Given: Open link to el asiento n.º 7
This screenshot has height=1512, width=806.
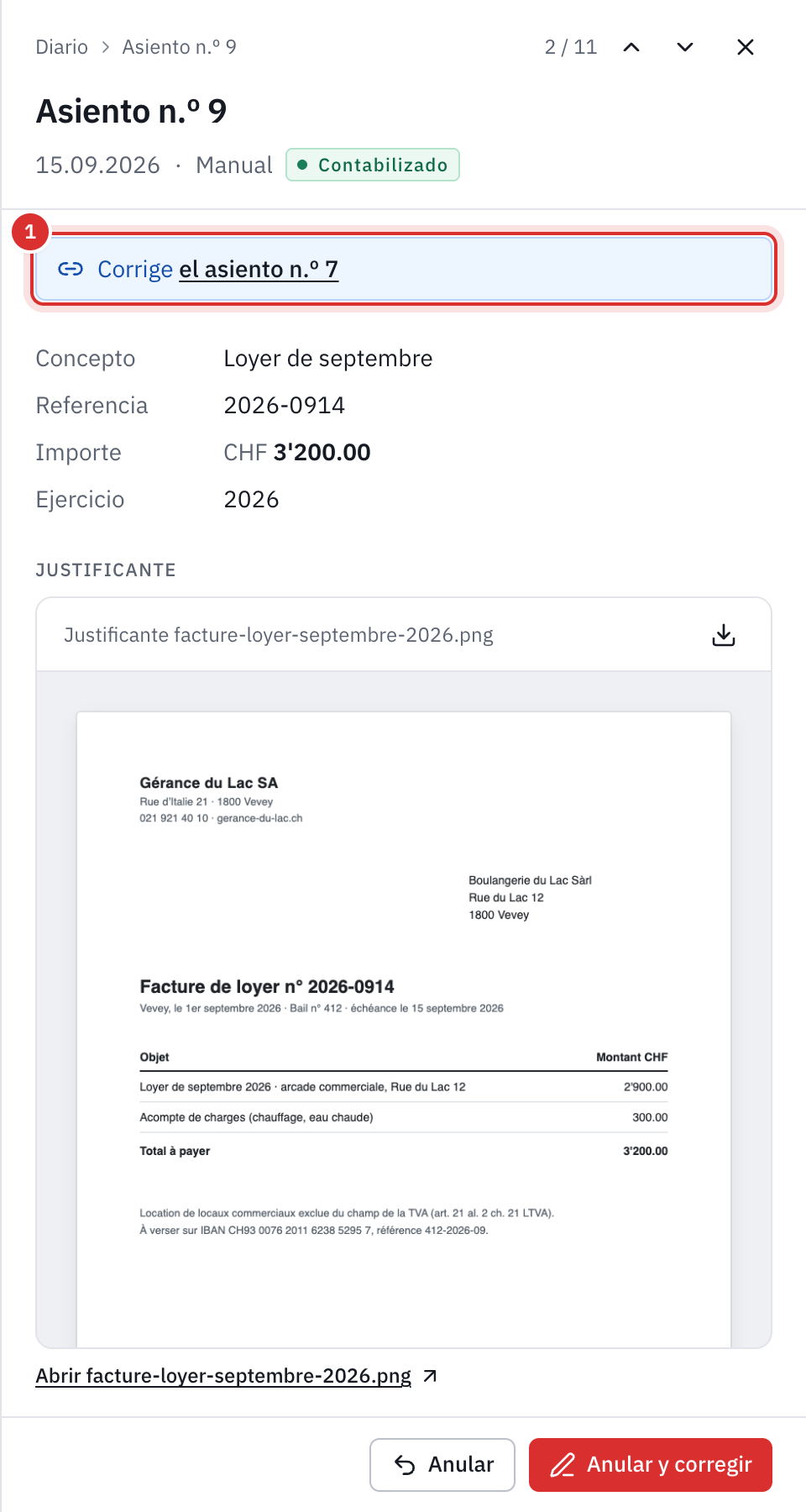Looking at the screenshot, I should 259,269.
